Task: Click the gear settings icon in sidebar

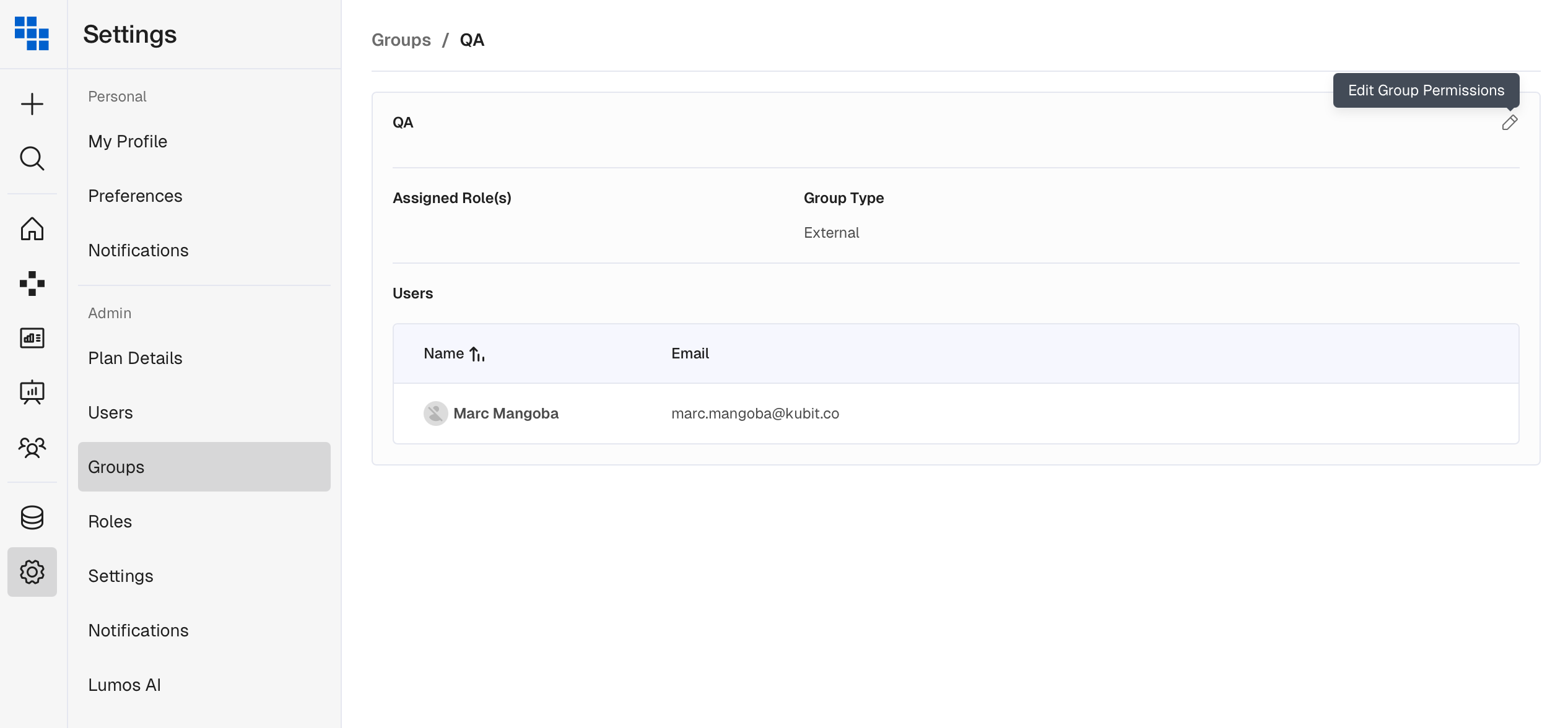Action: tap(32, 572)
